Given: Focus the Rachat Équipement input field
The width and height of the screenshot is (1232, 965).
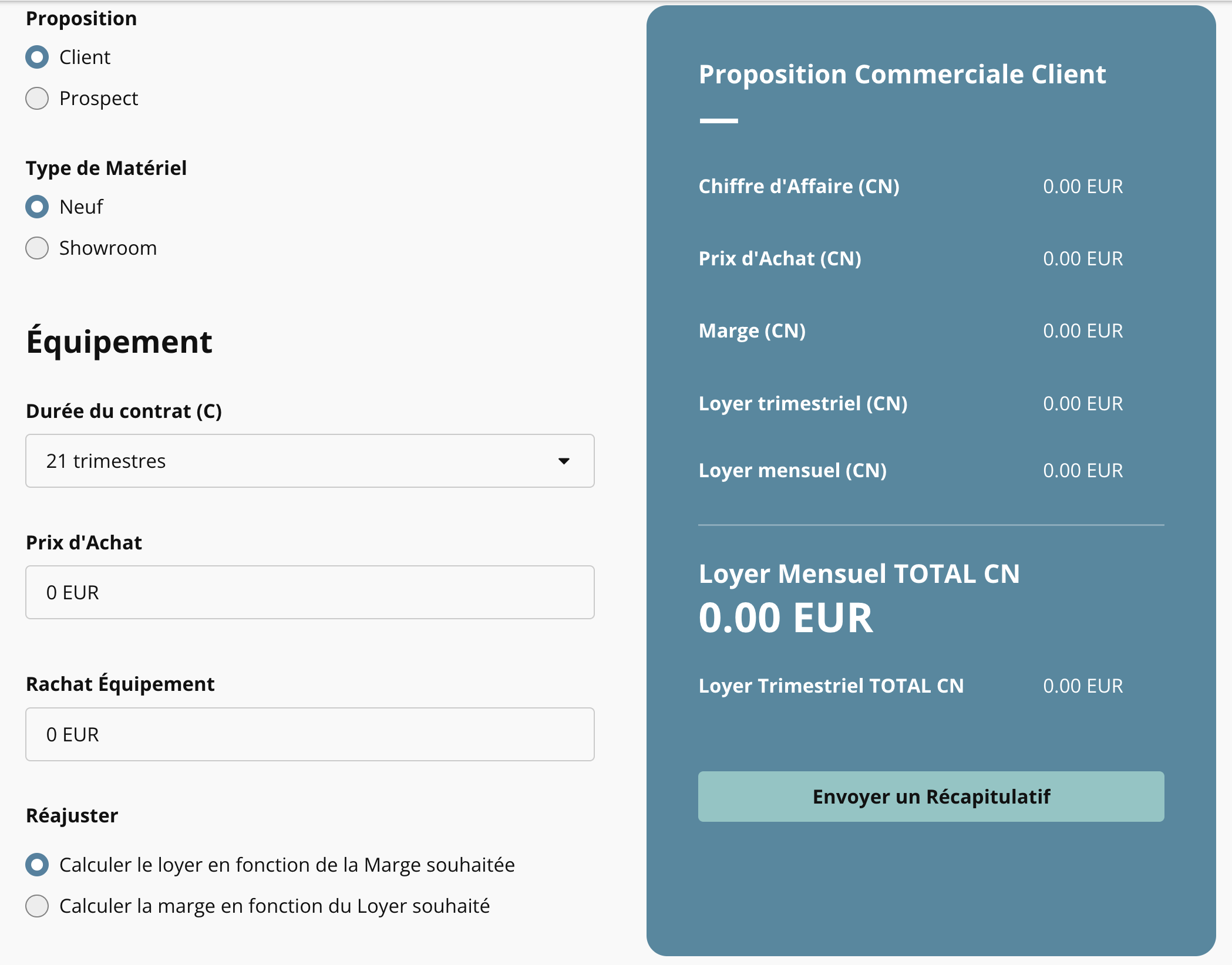Looking at the screenshot, I should (310, 734).
